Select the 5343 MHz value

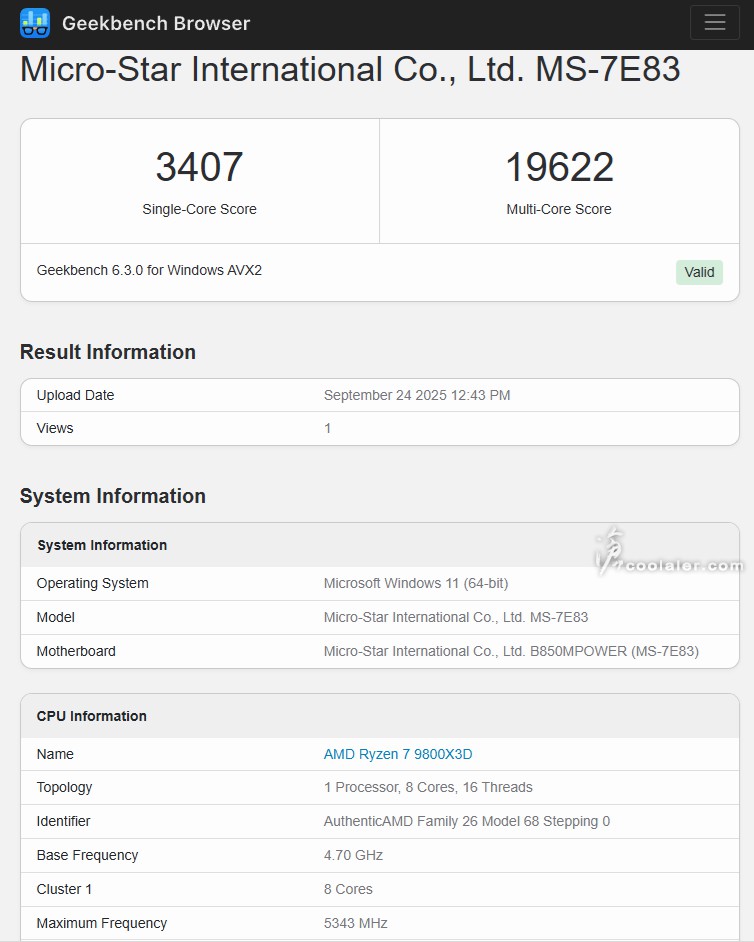[355, 923]
